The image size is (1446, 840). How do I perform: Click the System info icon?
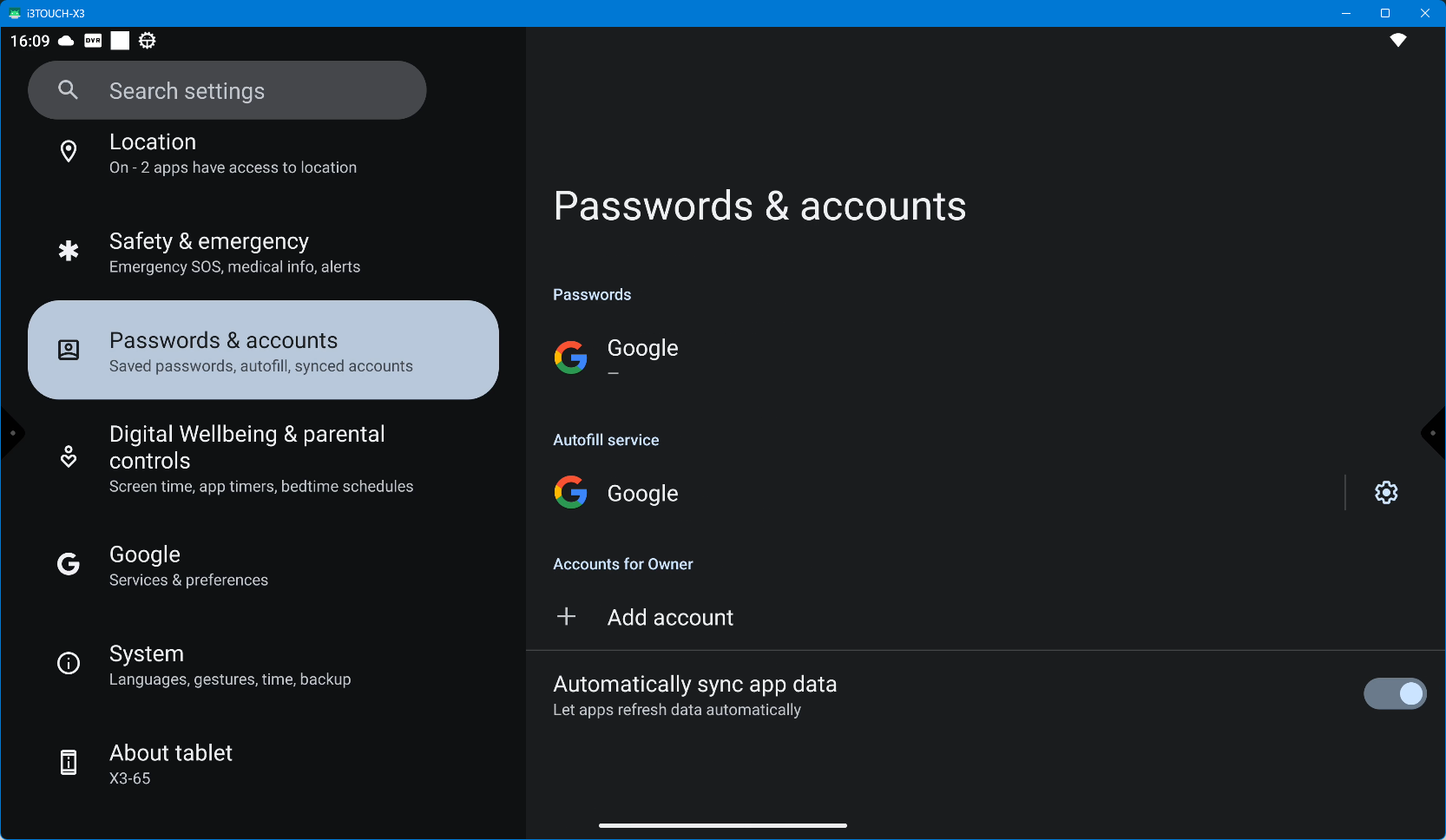[69, 664]
